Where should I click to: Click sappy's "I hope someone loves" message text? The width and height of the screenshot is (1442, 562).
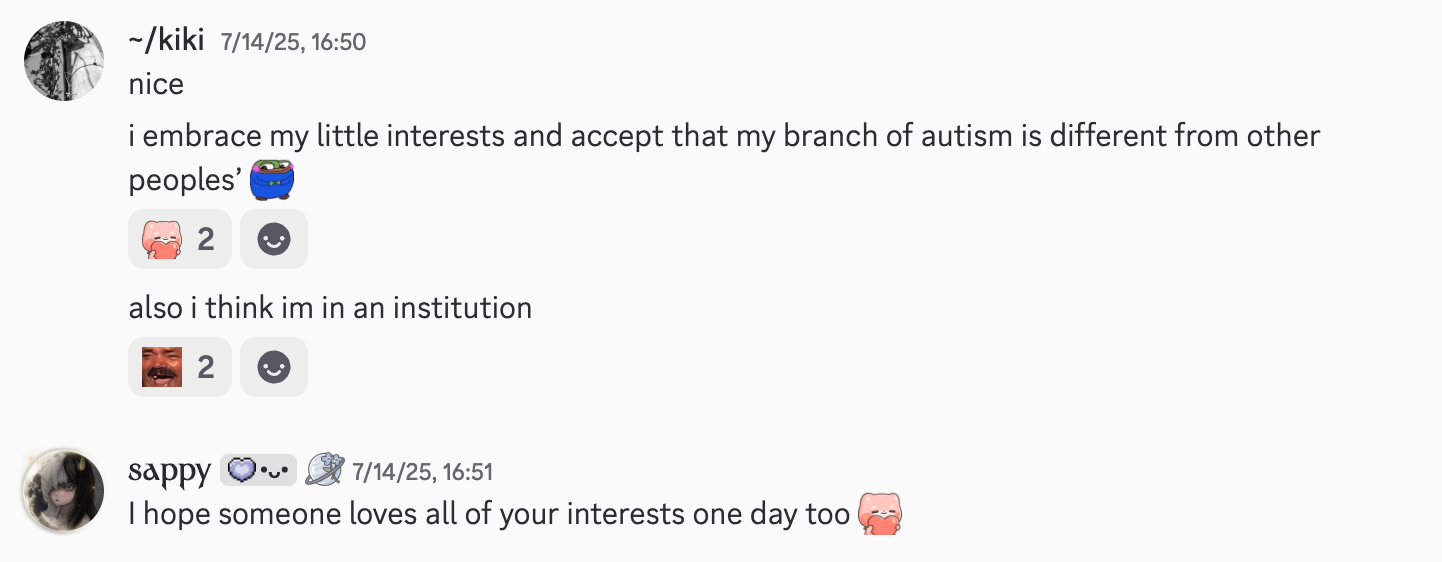488,515
